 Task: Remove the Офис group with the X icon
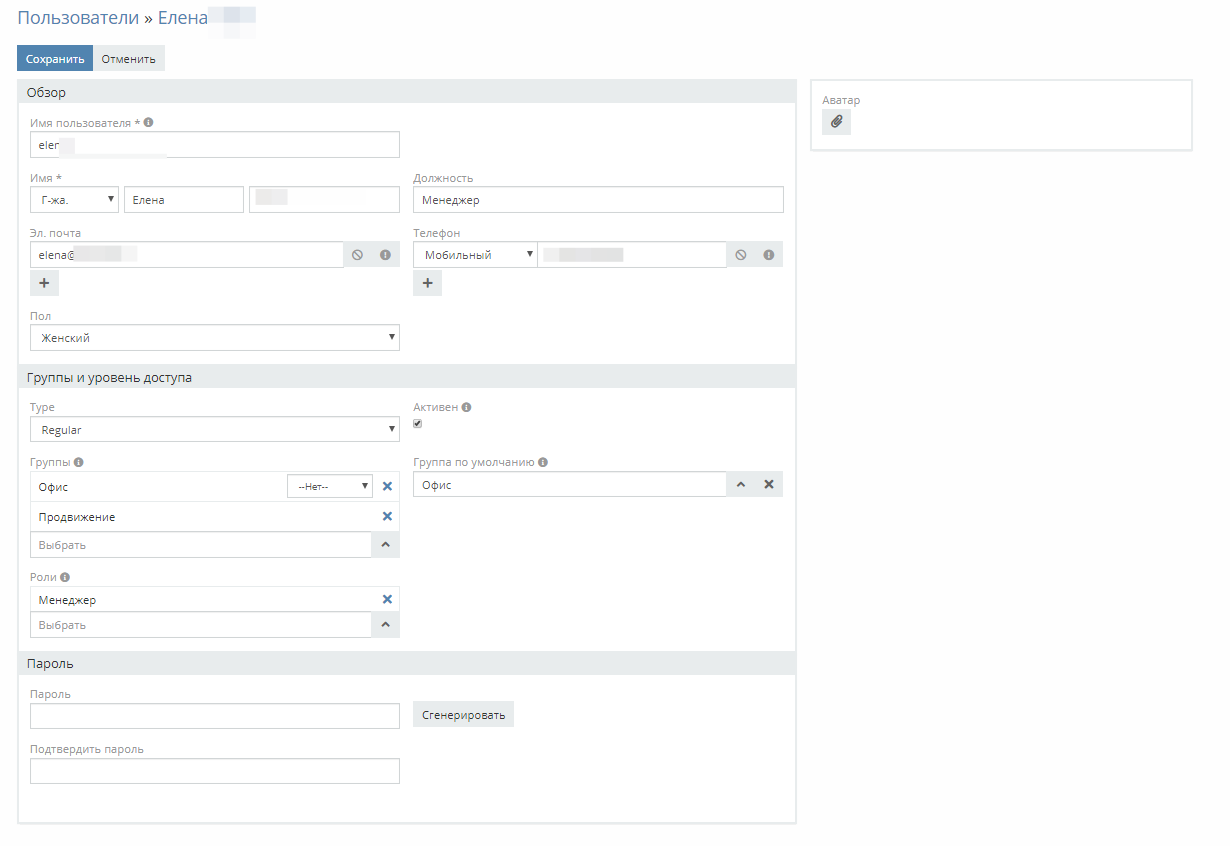point(387,487)
